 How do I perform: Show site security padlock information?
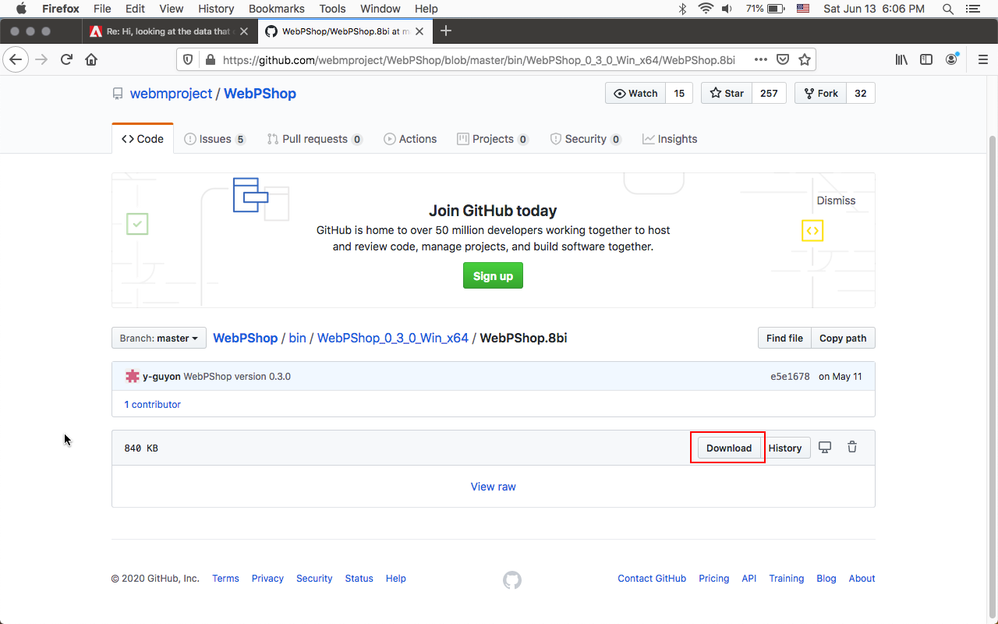point(210,60)
